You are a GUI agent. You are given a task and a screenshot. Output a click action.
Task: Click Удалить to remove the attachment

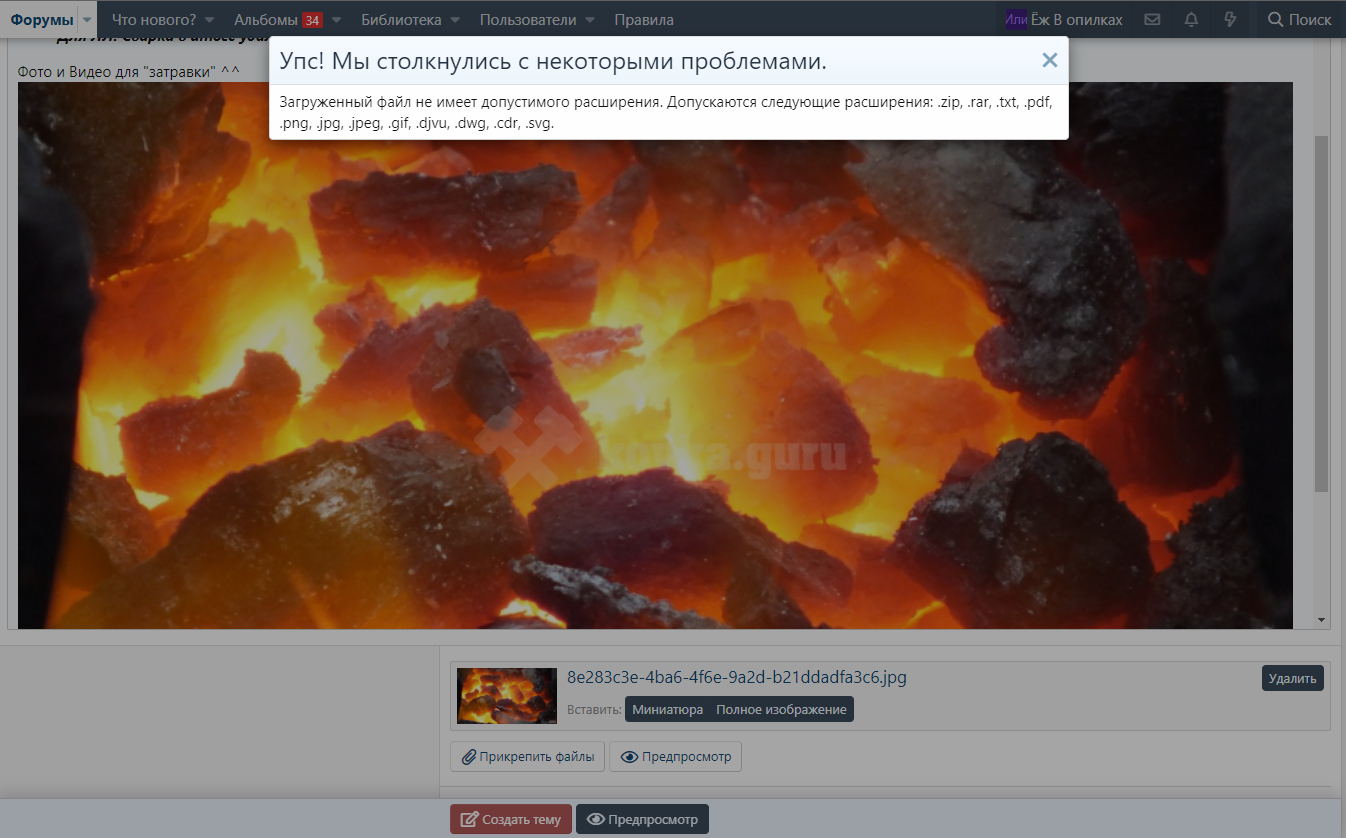1293,678
